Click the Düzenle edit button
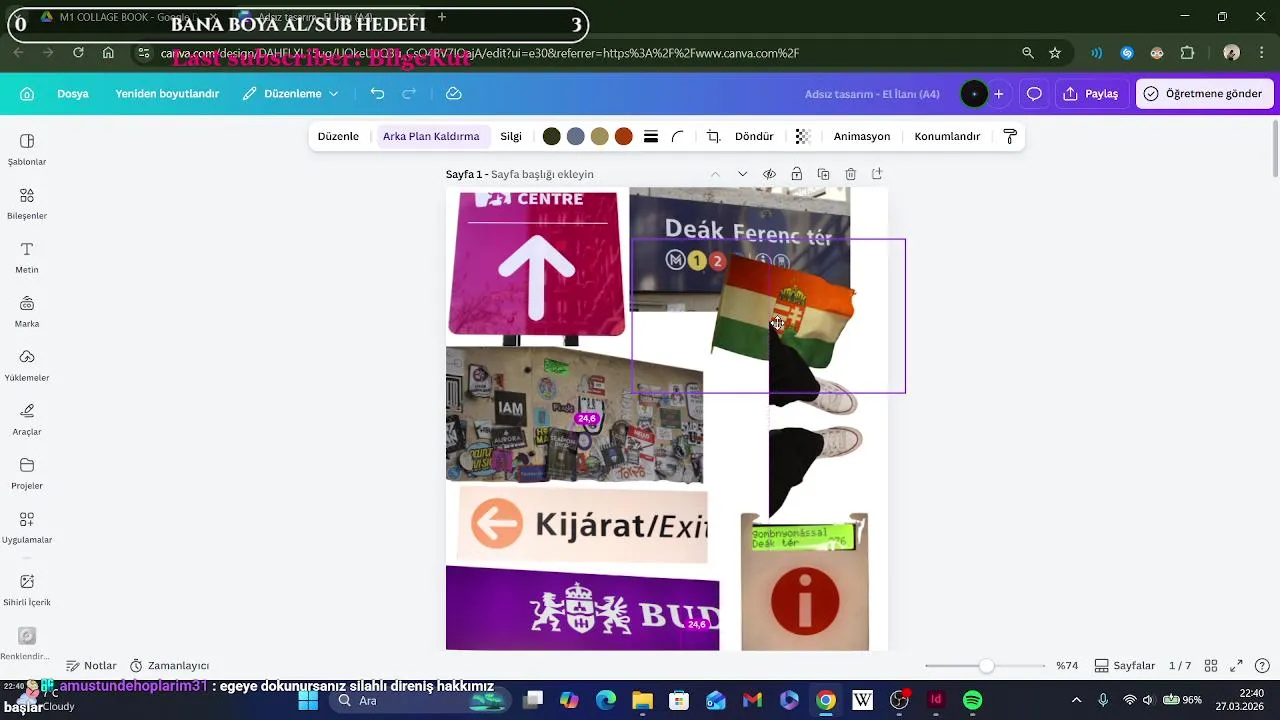Screen dimensions: 1280x720 click(338, 136)
